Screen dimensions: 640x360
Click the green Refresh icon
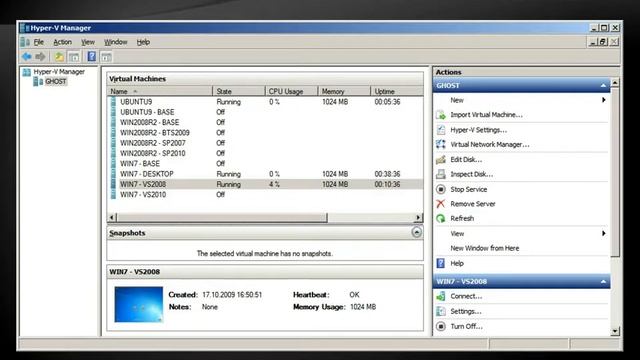point(441,218)
